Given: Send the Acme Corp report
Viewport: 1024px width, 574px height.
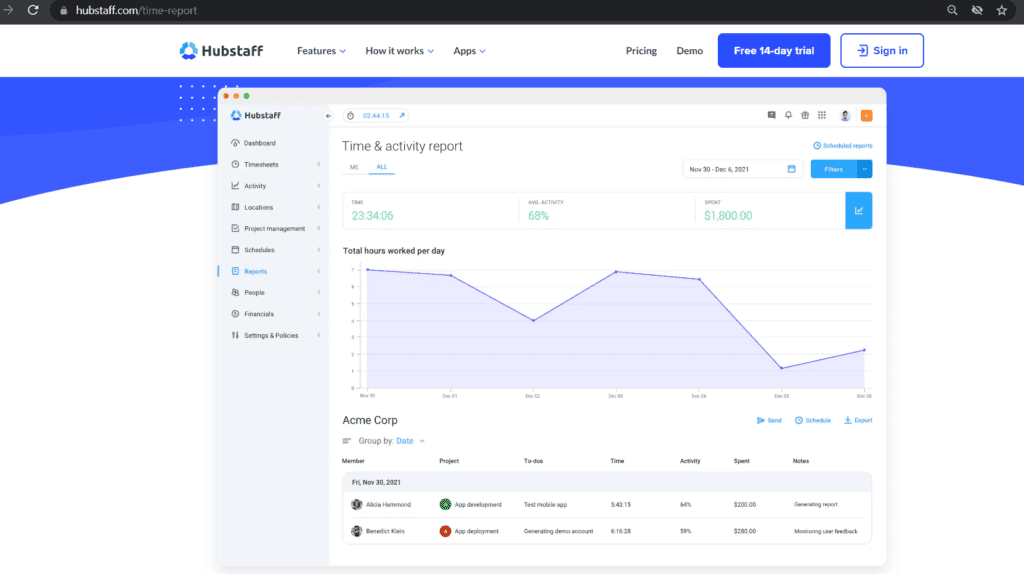Looking at the screenshot, I should pyautogui.click(x=769, y=421).
